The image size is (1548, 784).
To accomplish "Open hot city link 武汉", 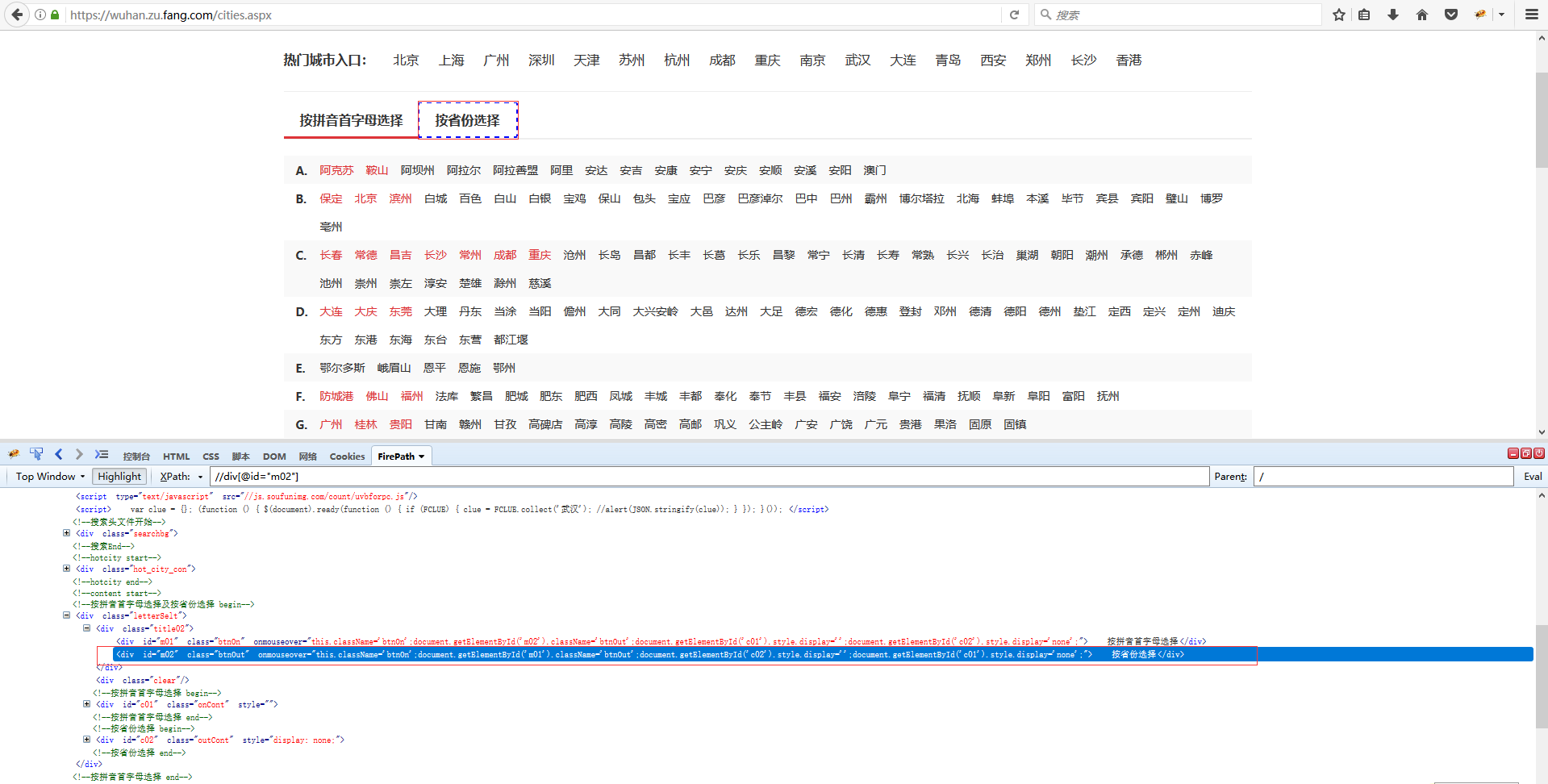I will [857, 60].
